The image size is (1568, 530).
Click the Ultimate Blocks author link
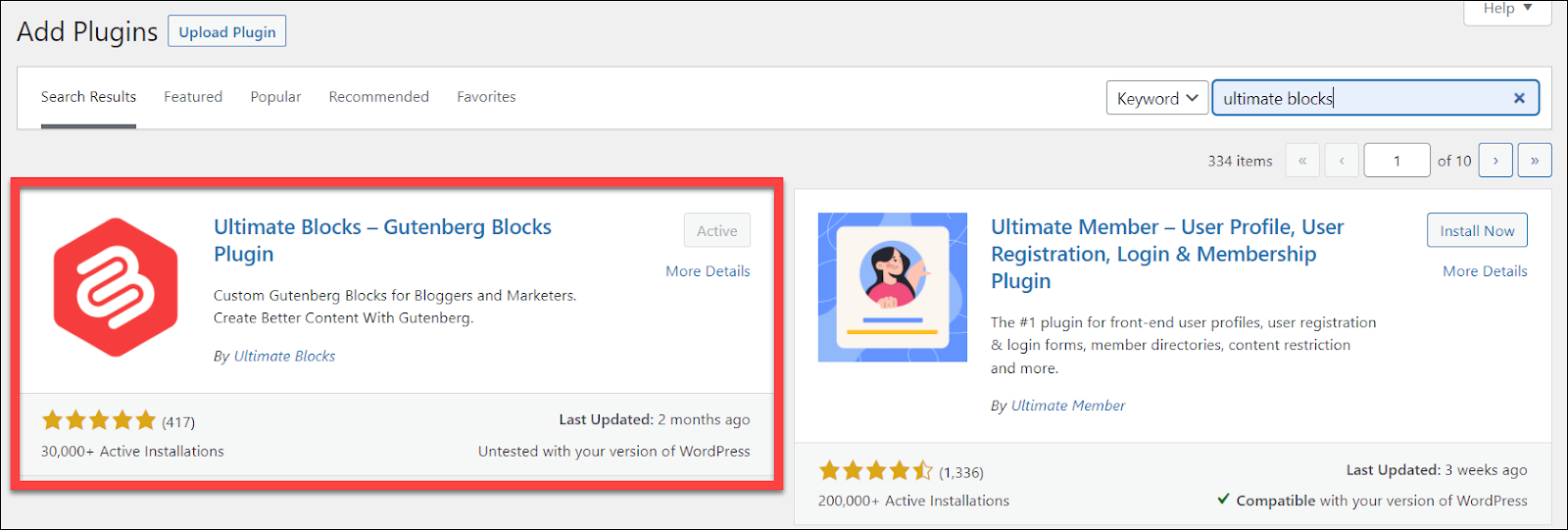284,357
